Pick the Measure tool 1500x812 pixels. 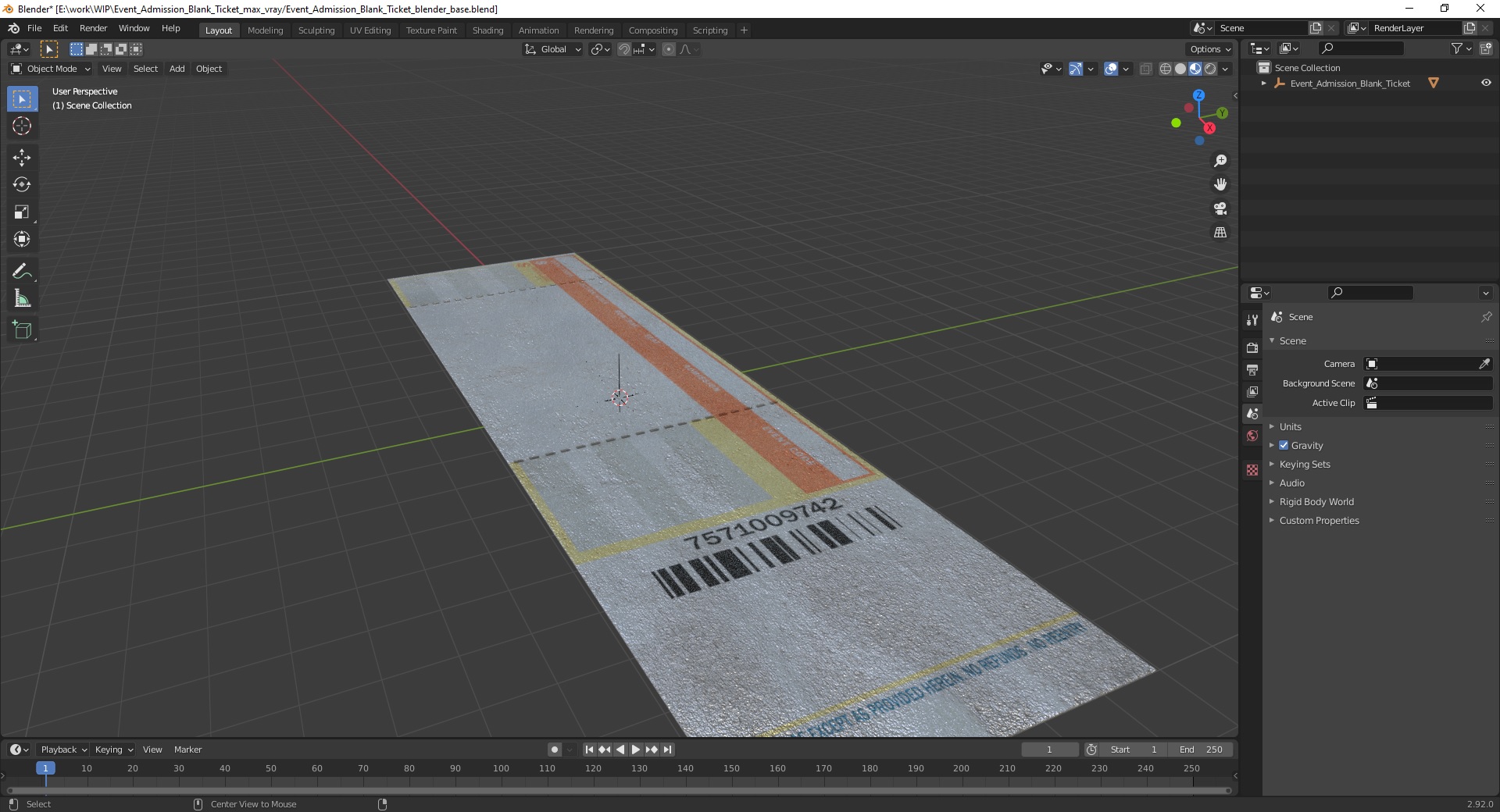click(x=22, y=298)
